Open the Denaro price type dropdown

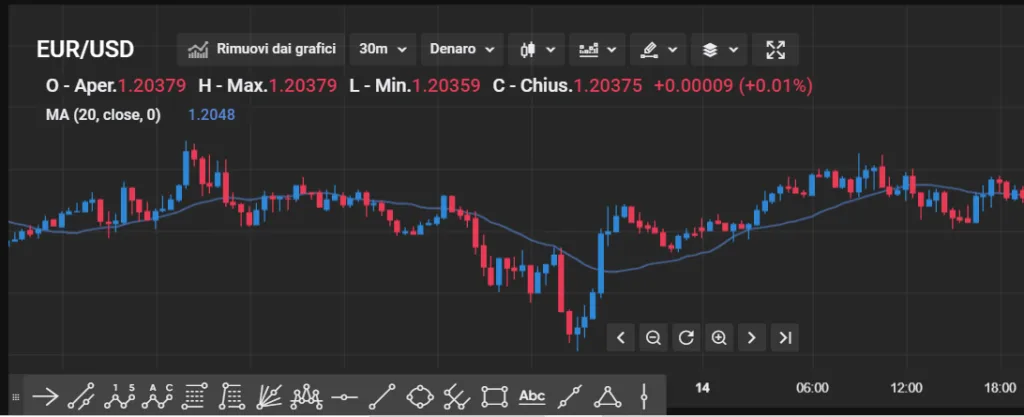(x=462, y=50)
